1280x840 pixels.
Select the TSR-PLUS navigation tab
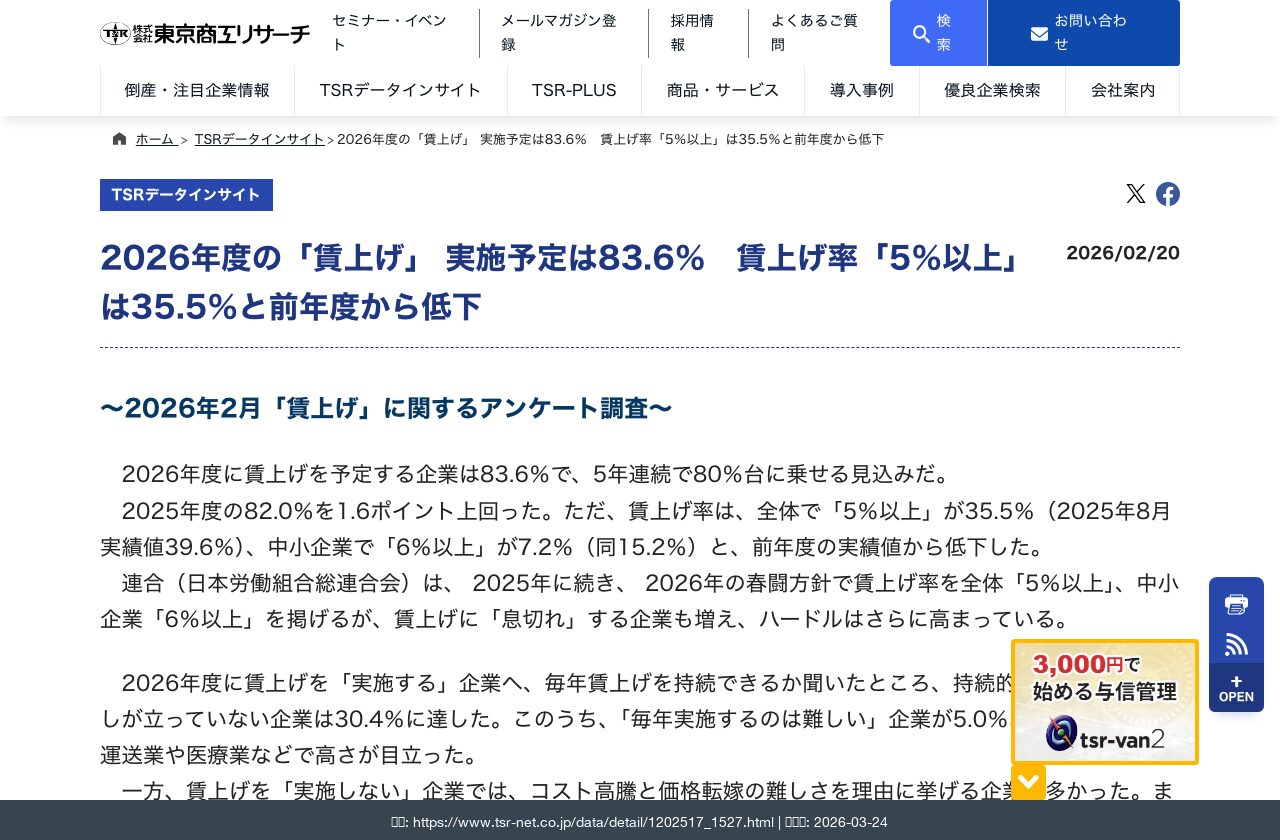(x=574, y=90)
